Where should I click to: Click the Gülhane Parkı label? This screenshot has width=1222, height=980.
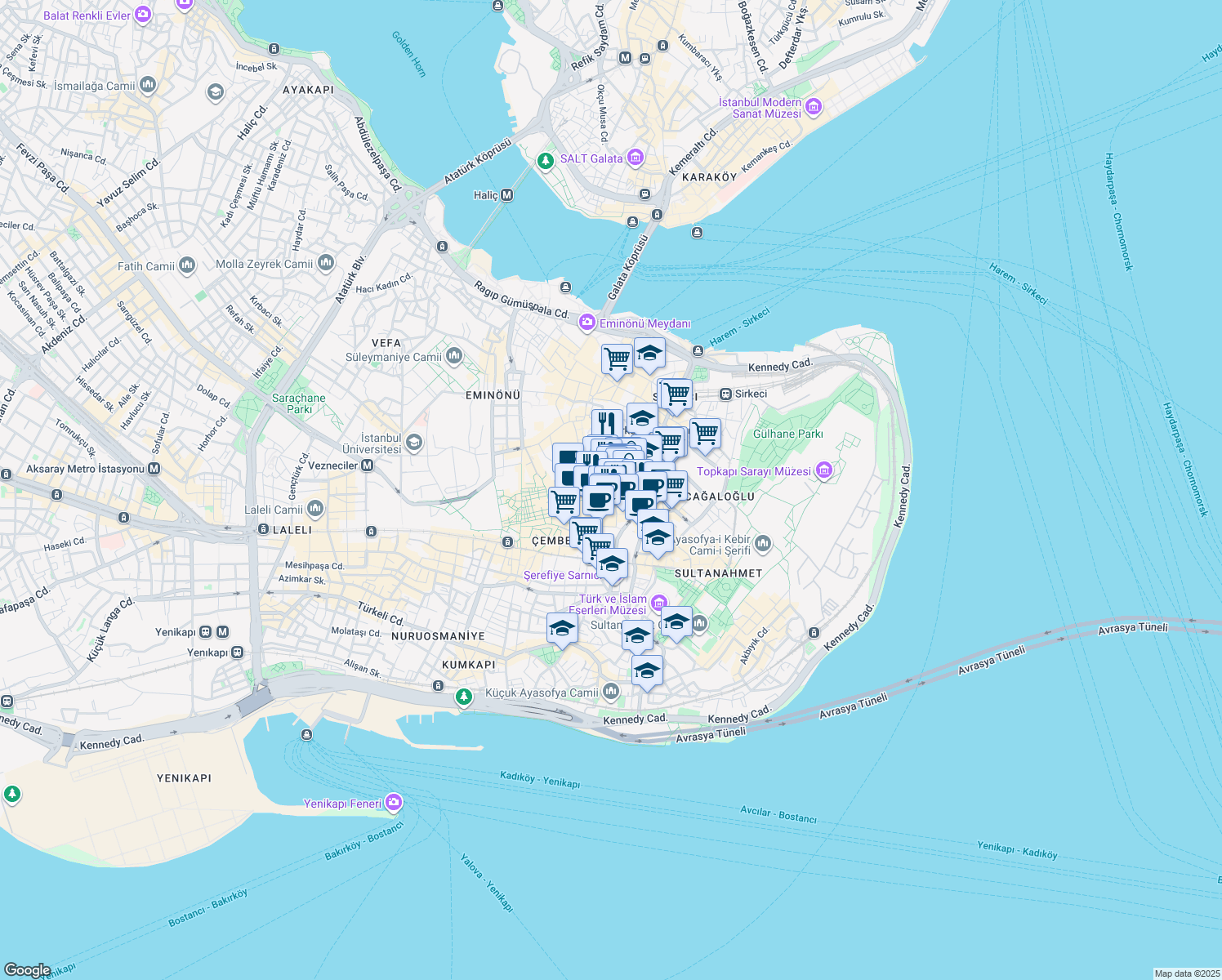click(788, 434)
